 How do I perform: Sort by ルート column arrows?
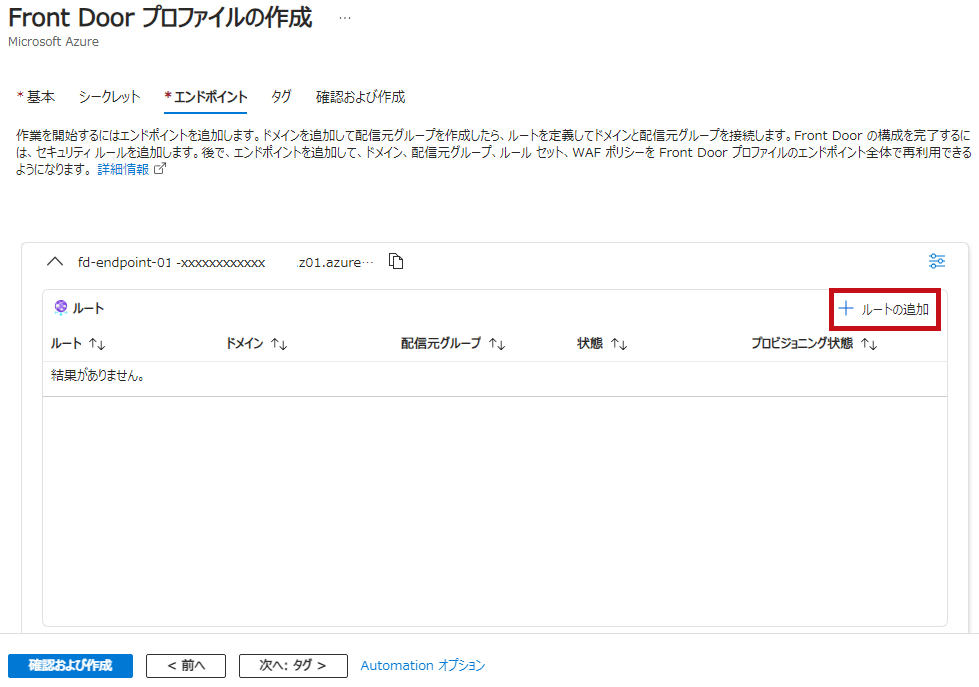tap(97, 344)
